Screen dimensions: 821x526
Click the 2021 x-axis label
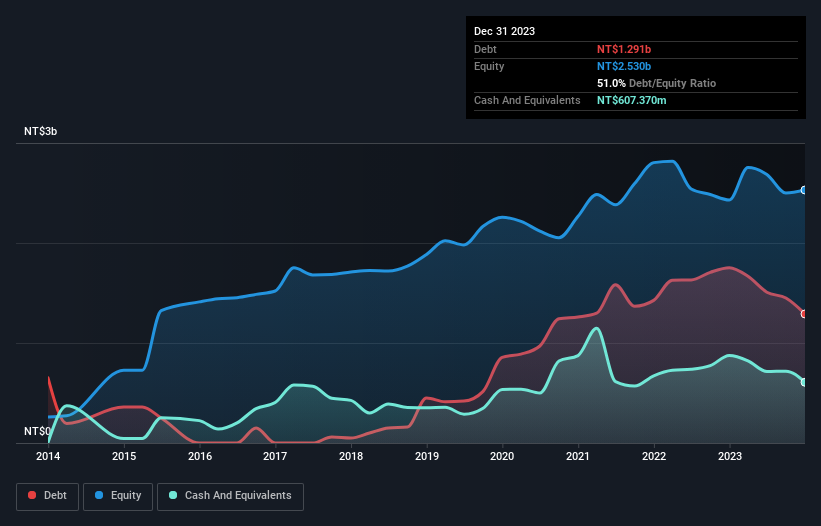578,456
